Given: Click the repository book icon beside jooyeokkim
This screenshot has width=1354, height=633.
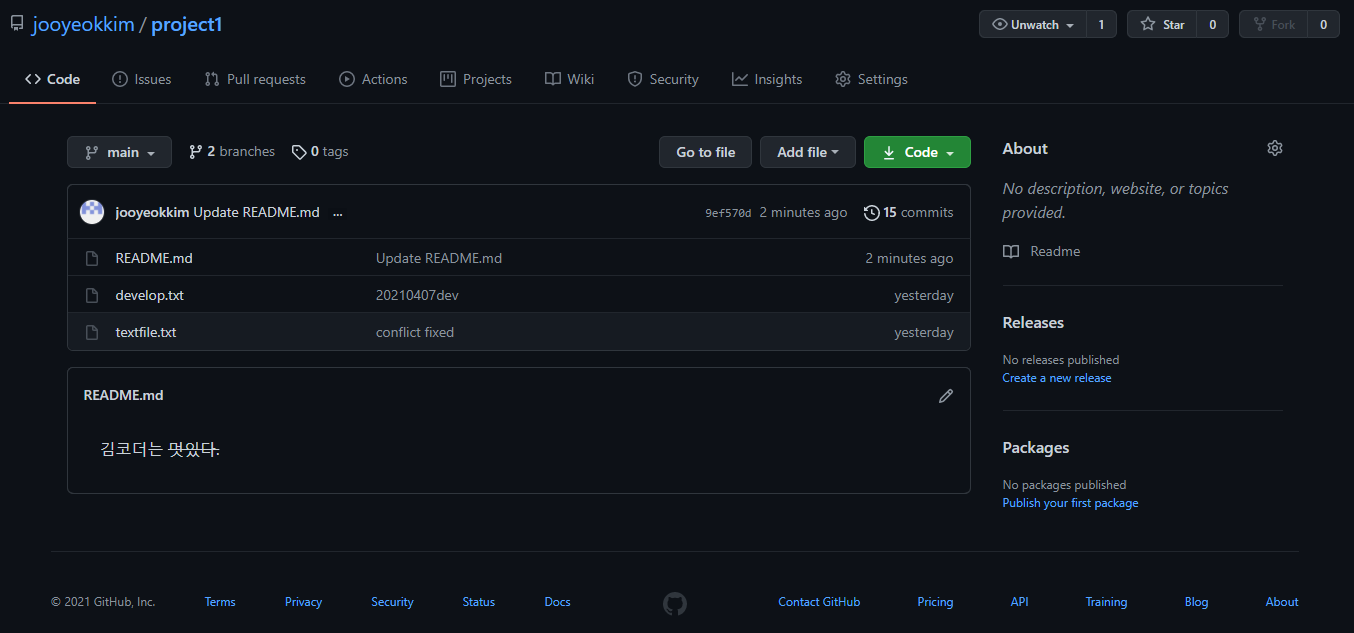Looking at the screenshot, I should click(17, 24).
